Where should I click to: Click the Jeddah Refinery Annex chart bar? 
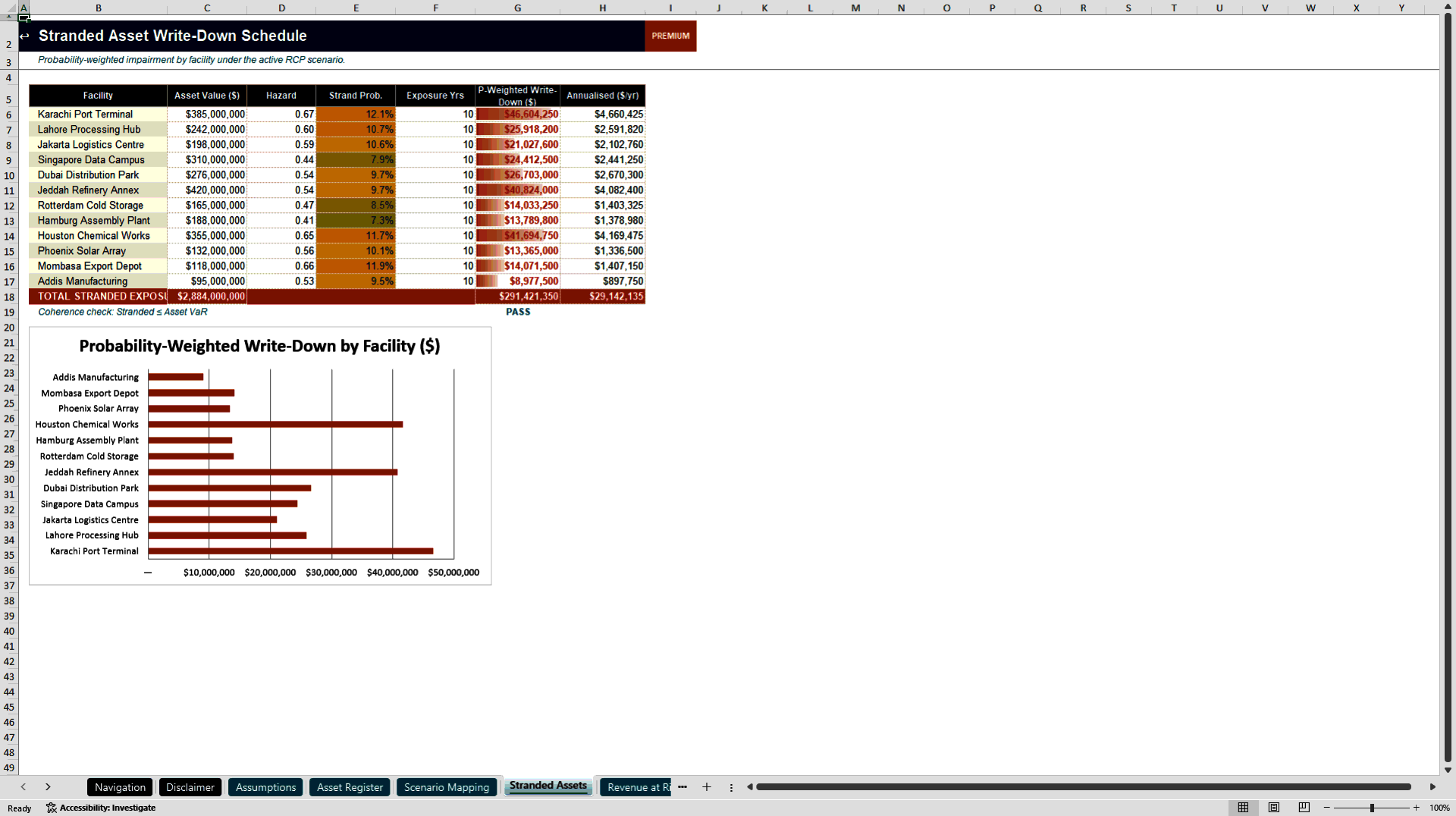point(273,472)
